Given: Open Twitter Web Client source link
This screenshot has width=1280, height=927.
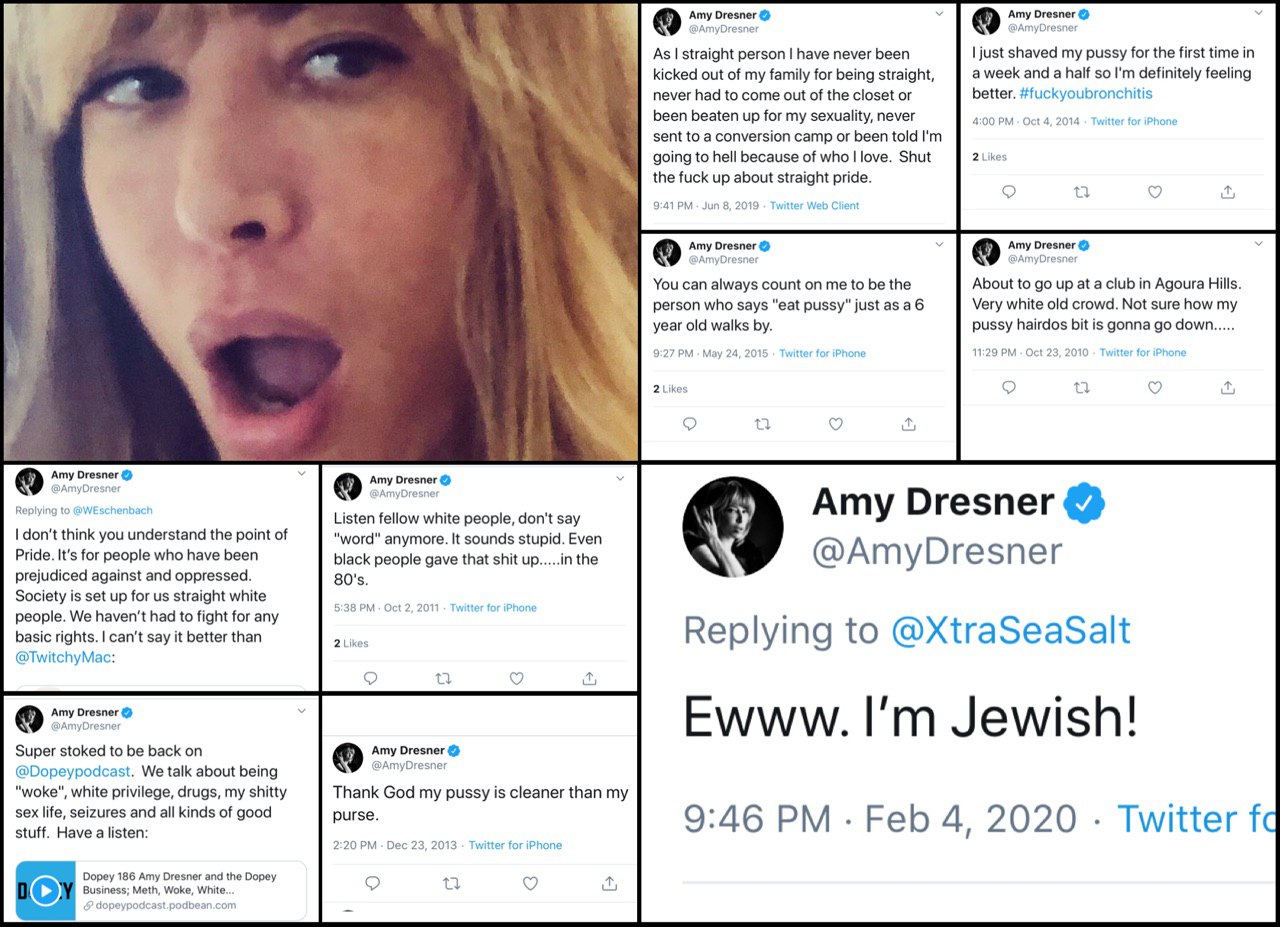Looking at the screenshot, I should coord(814,206).
